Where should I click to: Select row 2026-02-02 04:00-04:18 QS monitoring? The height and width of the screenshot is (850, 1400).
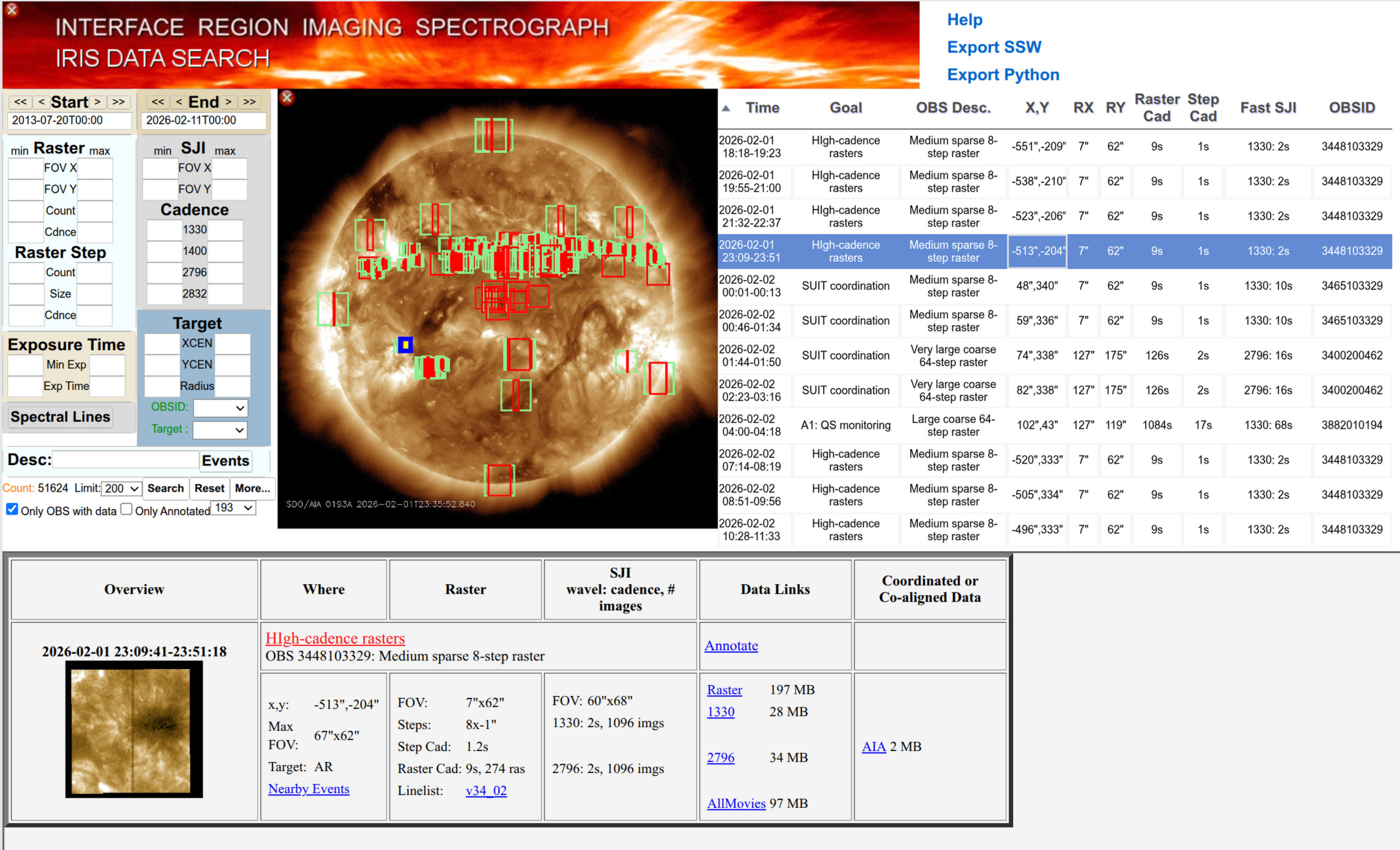coord(1055,425)
